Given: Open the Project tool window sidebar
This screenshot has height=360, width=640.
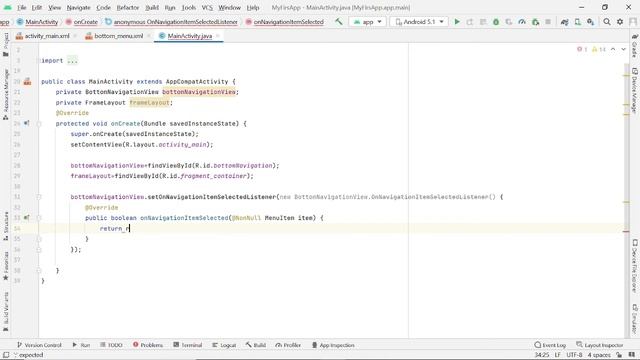Looking at the screenshot, I should click(6, 44).
